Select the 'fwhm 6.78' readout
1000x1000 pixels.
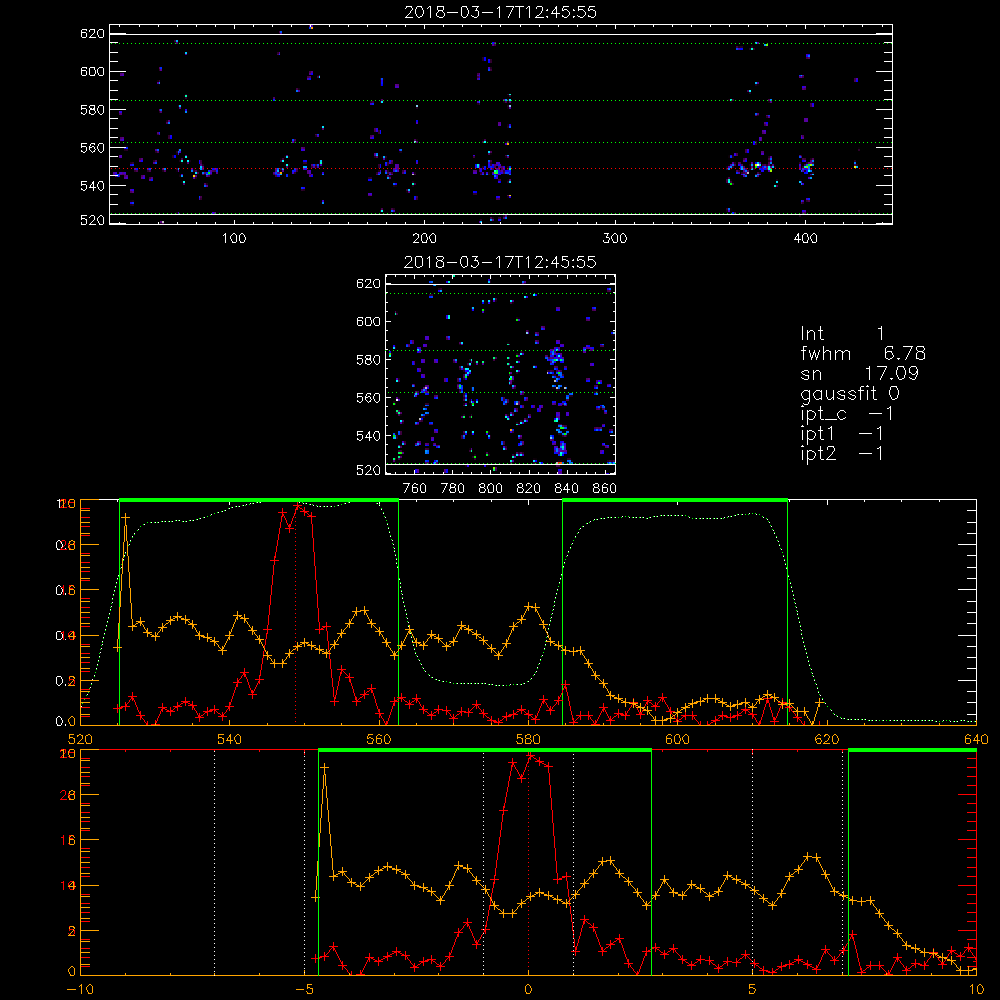point(862,353)
